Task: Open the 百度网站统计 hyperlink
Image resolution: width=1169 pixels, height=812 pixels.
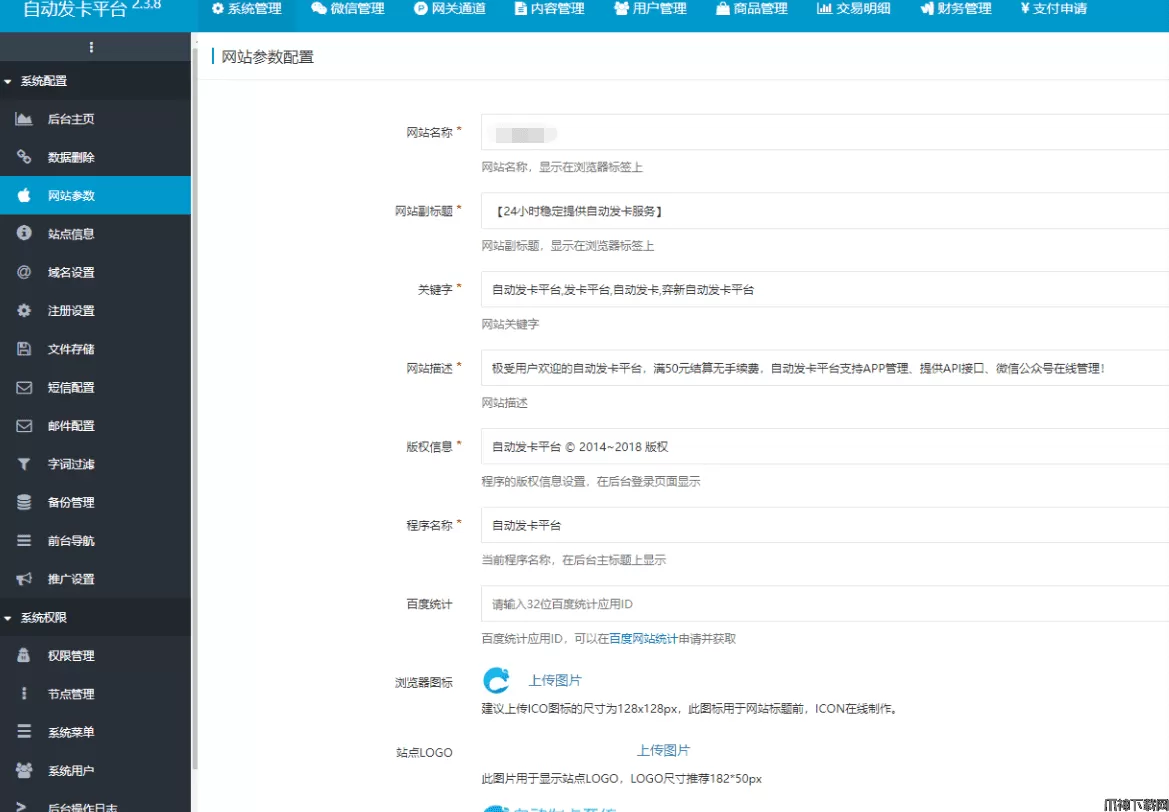Action: tap(643, 639)
